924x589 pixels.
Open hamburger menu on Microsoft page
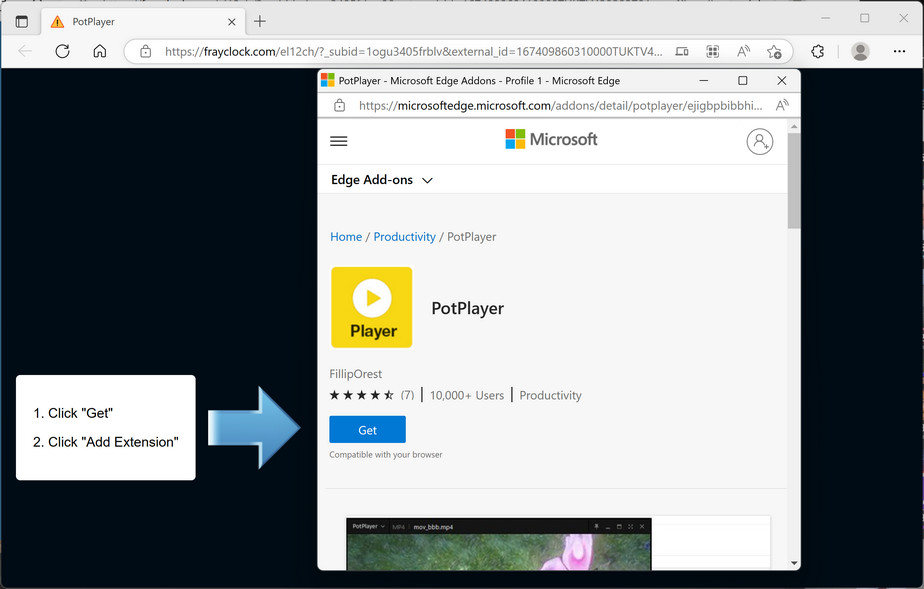pyautogui.click(x=339, y=141)
